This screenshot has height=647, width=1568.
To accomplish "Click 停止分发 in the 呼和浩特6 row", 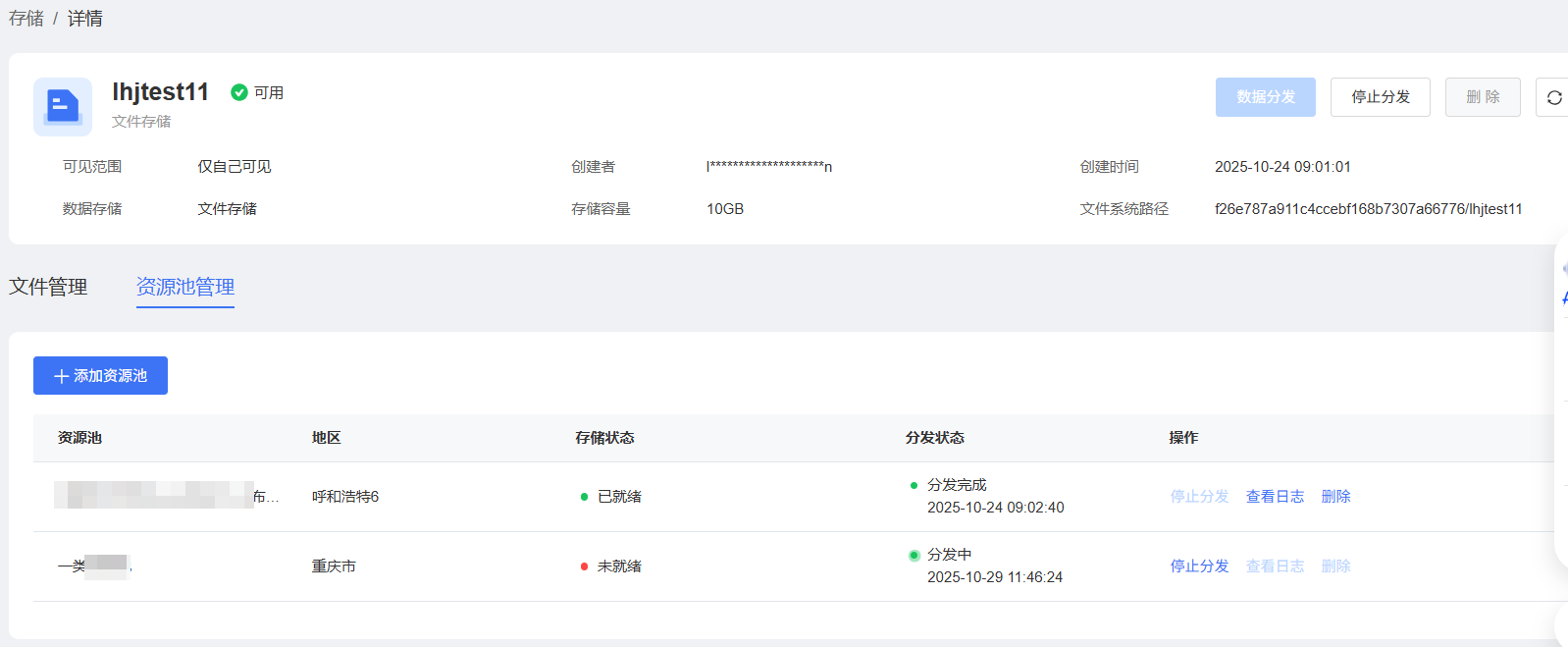I will click(x=1199, y=497).
